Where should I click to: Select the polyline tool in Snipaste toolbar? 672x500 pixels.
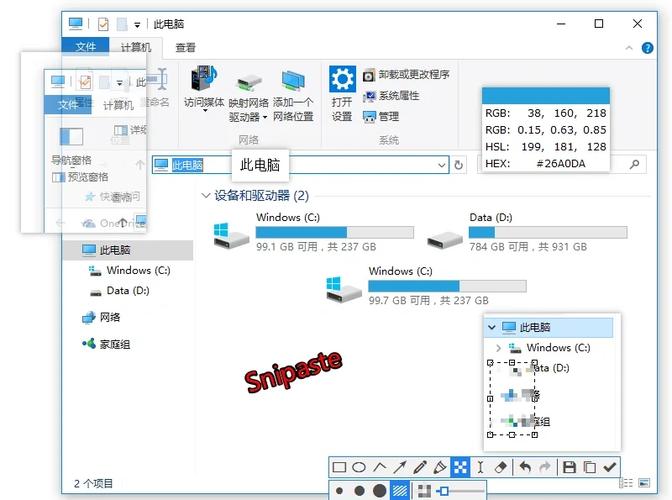(x=379, y=467)
